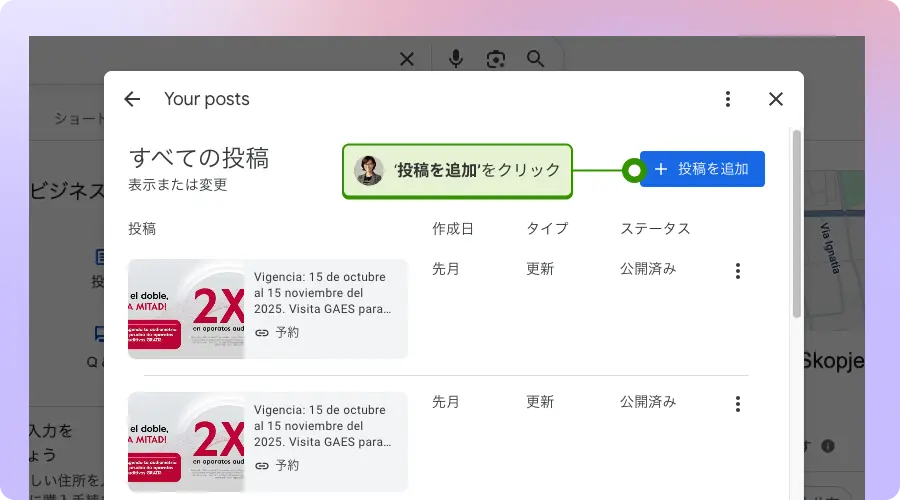Start voice search with the microphone icon
The width and height of the screenshot is (900, 500).
(456, 59)
